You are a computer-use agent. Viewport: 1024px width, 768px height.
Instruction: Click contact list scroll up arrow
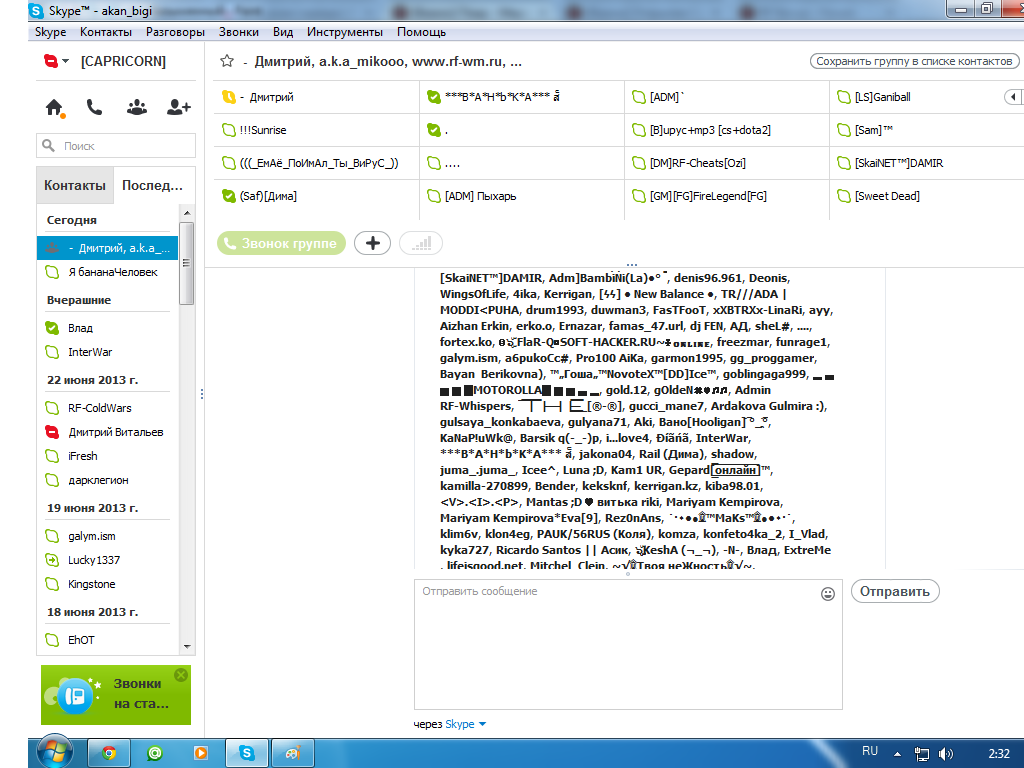coord(187,213)
